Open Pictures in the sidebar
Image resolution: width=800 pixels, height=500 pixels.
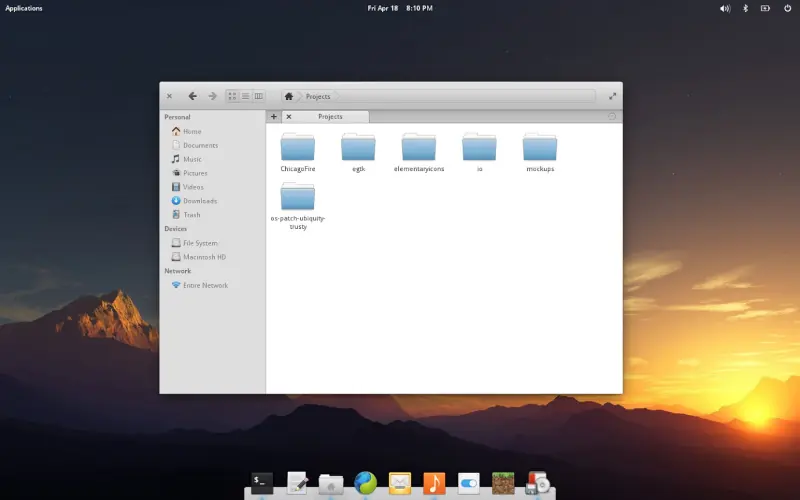190,173
